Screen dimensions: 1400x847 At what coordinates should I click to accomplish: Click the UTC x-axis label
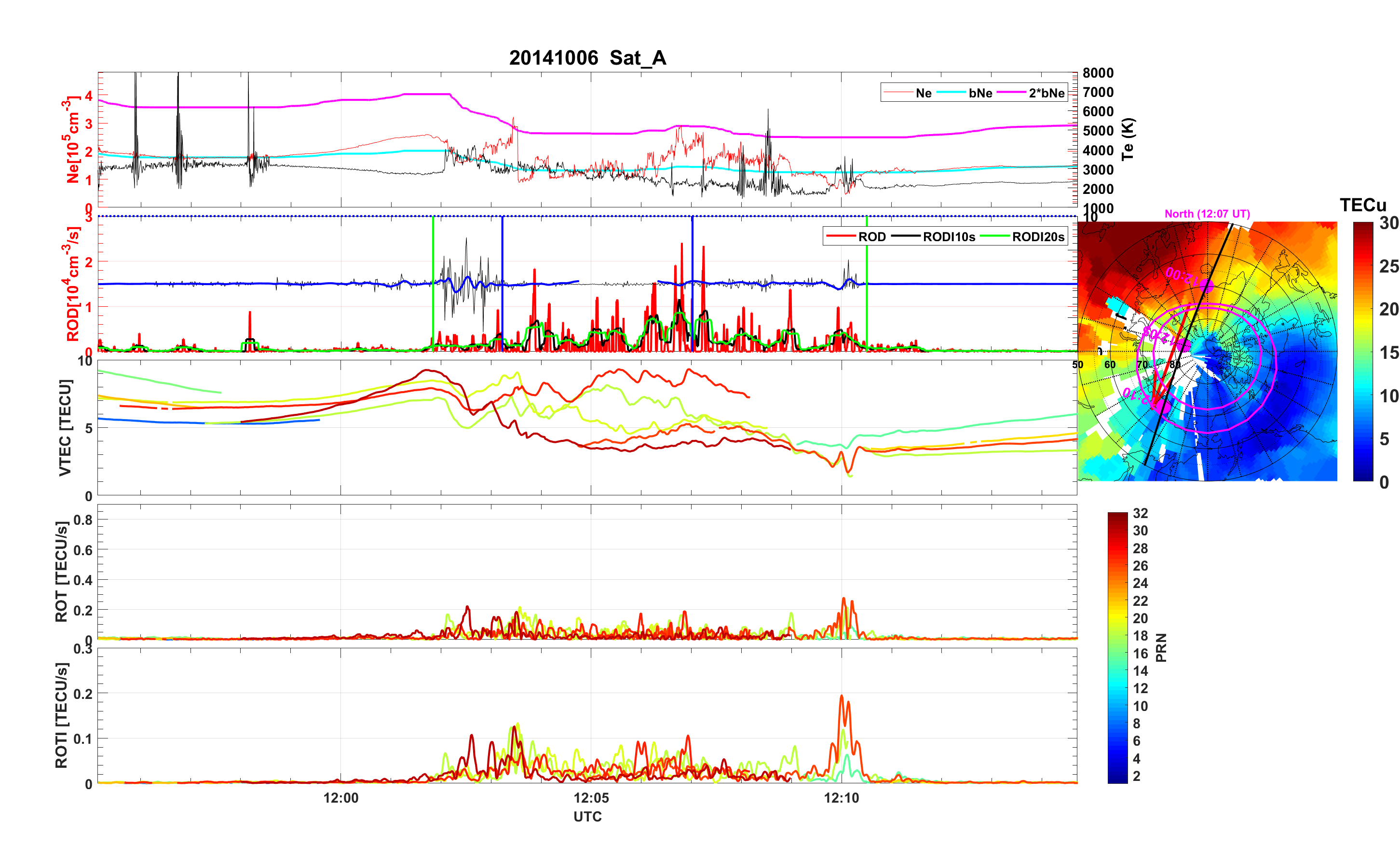click(587, 817)
